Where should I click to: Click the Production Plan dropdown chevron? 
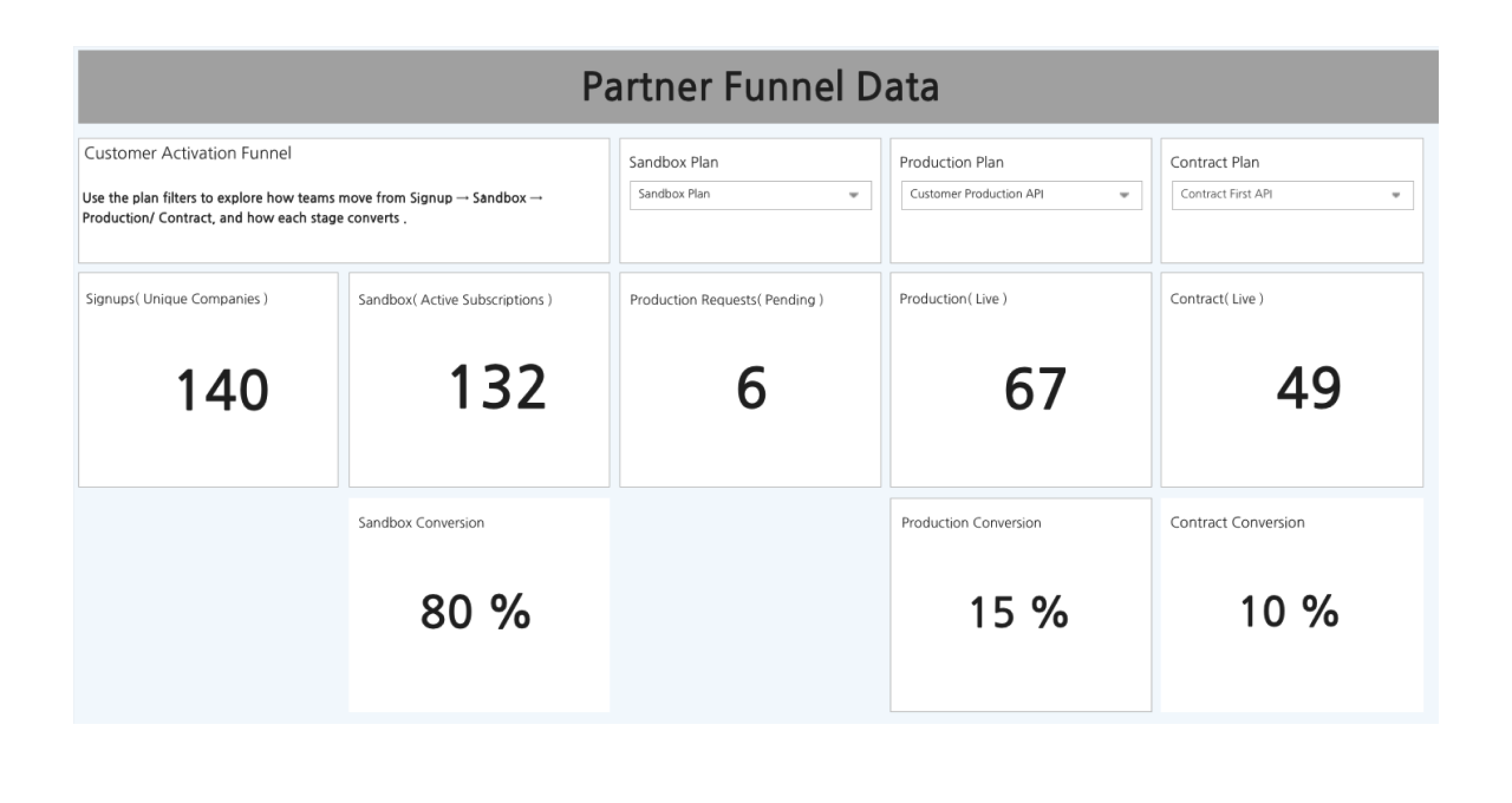1125,195
